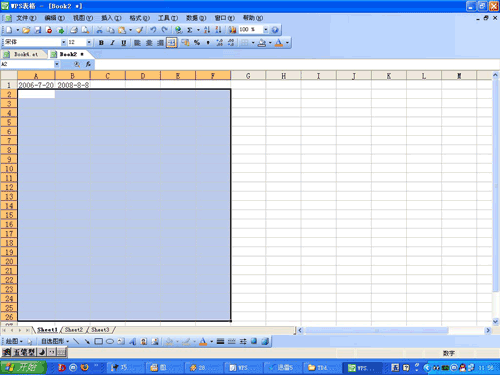
Task: Click the QQ penguin tray icon
Action: (x=463, y=368)
